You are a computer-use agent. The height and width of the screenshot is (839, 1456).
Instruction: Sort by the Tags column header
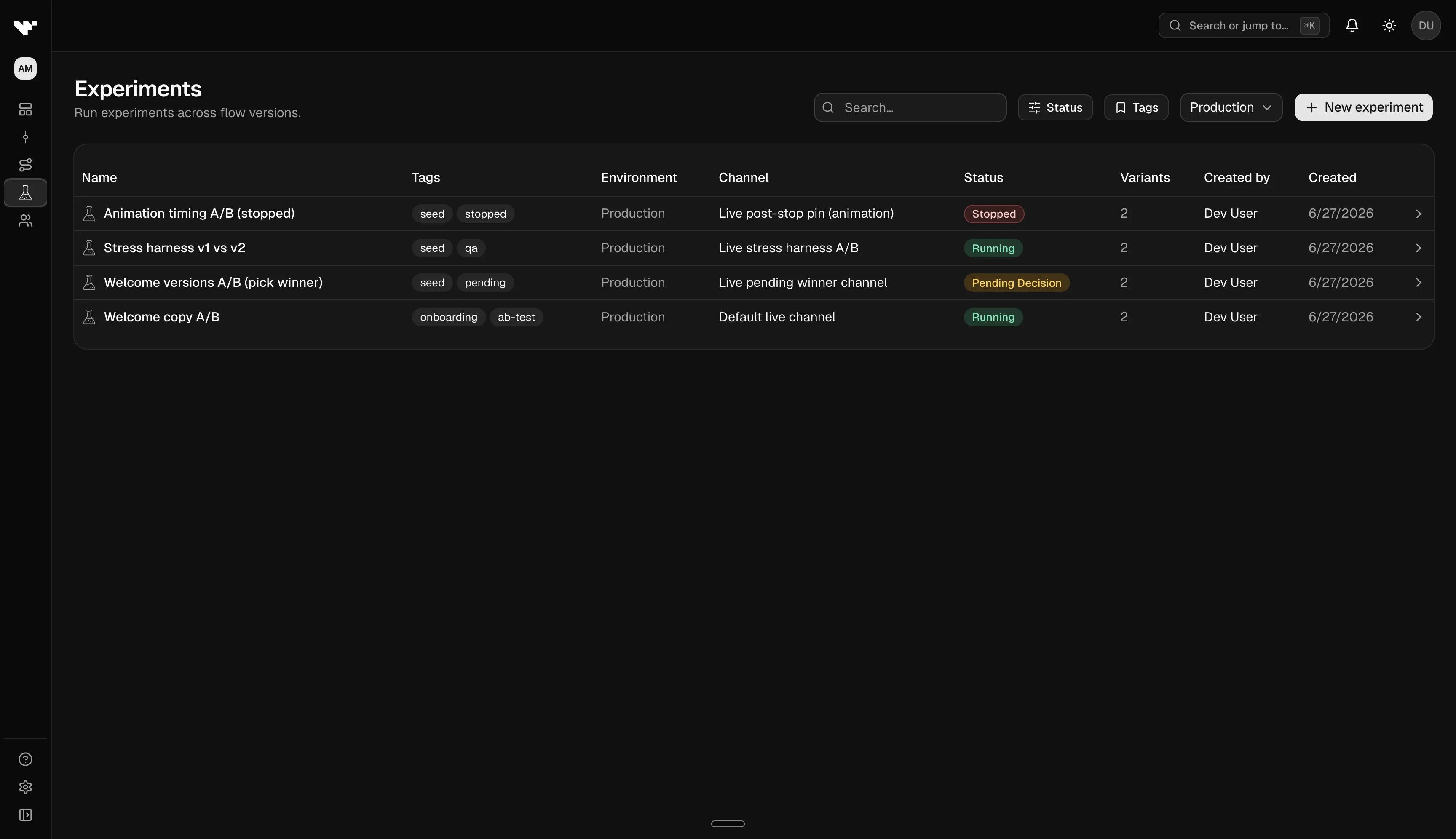(x=426, y=177)
